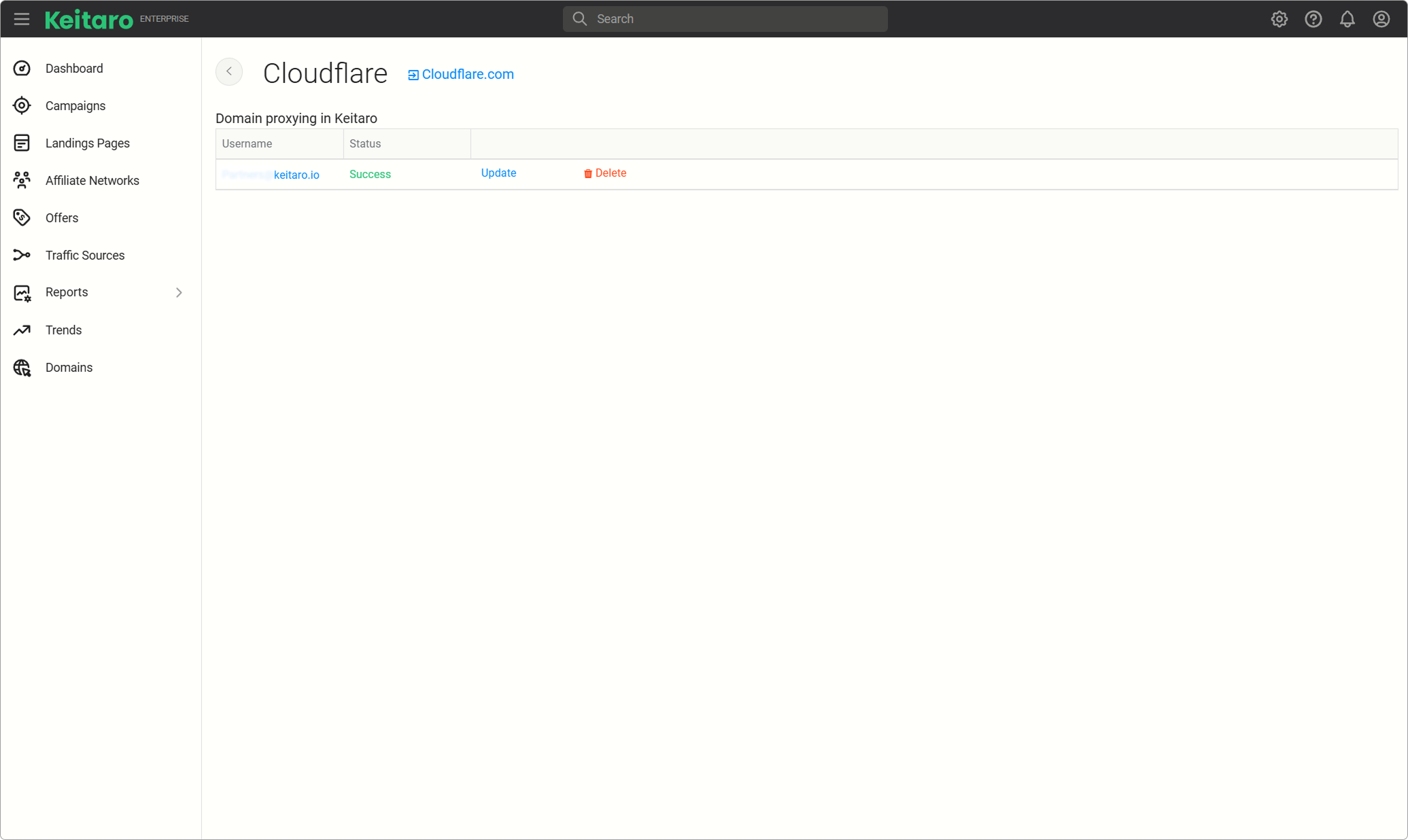1408x840 pixels.
Task: Click the ENTERPRISE label
Action: pyautogui.click(x=165, y=19)
